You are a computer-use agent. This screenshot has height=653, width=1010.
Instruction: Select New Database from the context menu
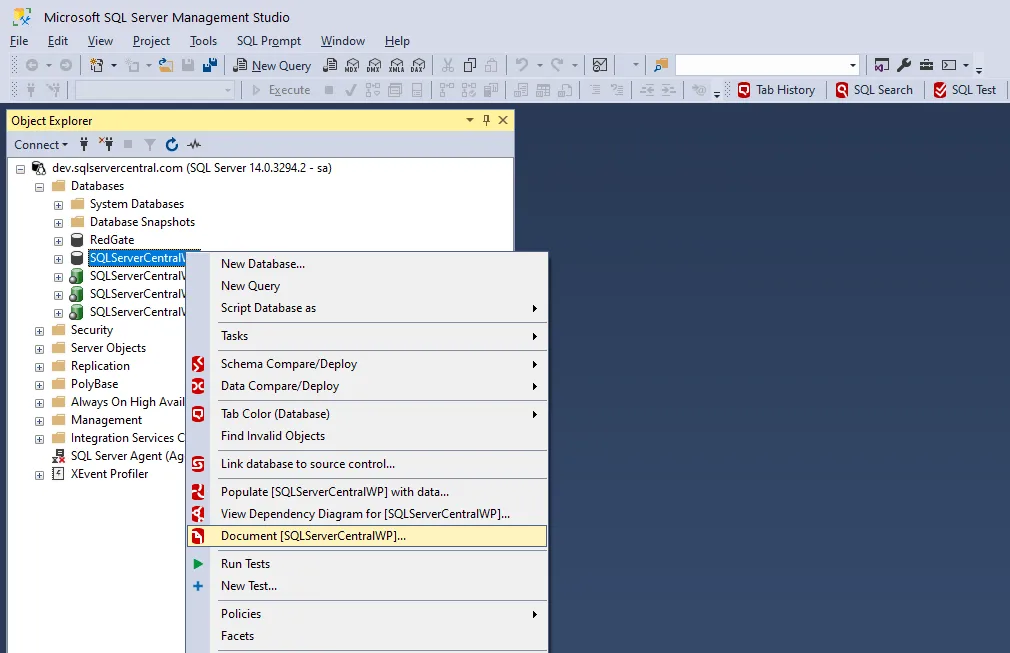point(264,263)
